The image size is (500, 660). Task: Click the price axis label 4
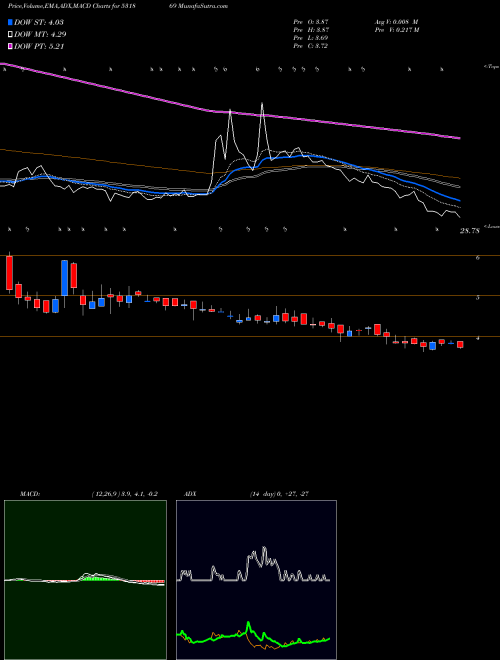[x=478, y=338]
